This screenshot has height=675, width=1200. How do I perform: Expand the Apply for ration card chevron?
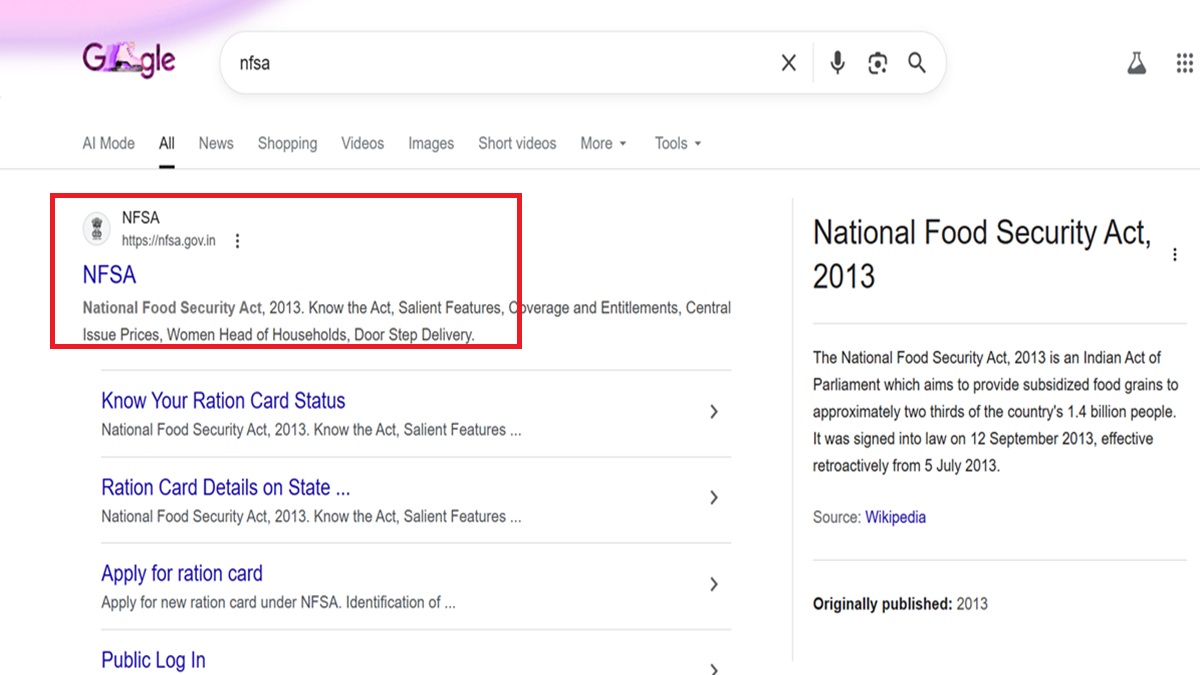(x=713, y=584)
